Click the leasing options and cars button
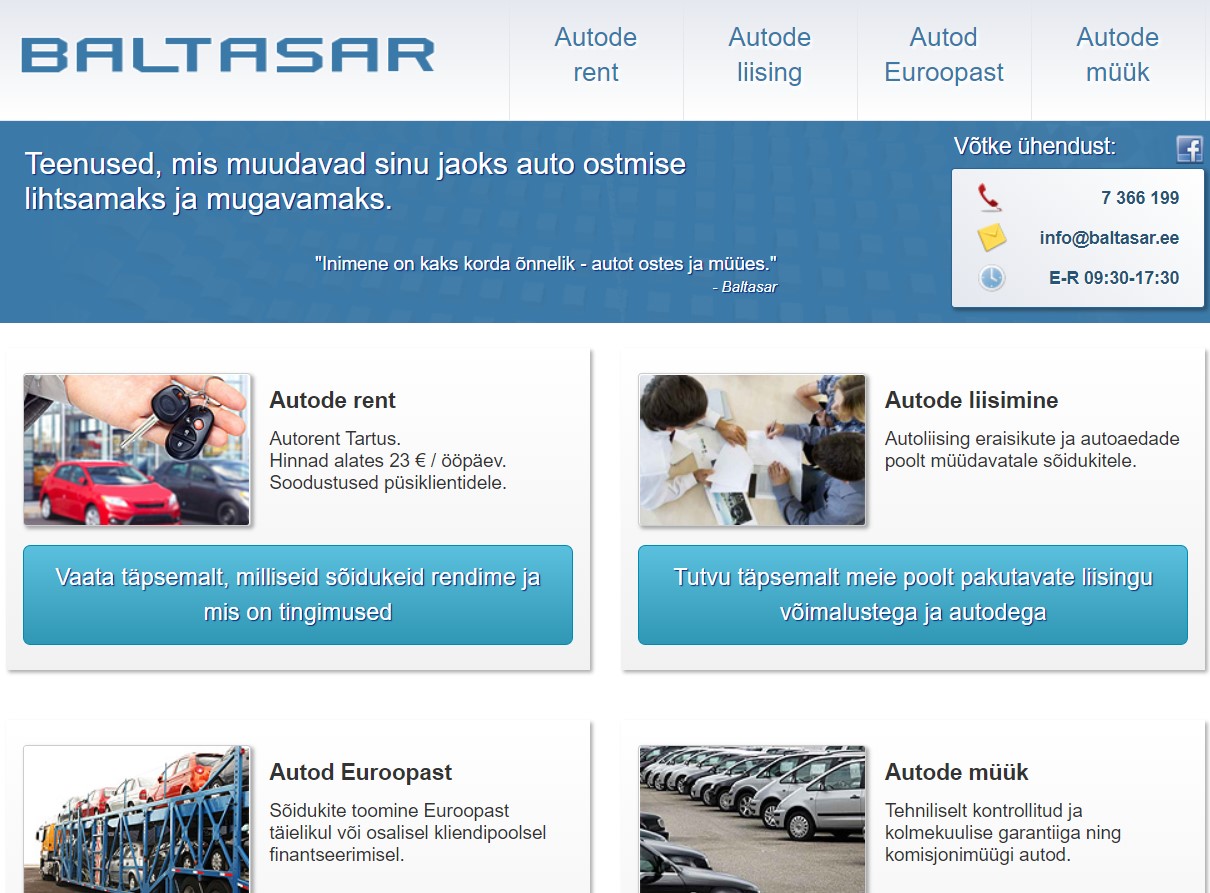The height and width of the screenshot is (893, 1210). pos(913,595)
